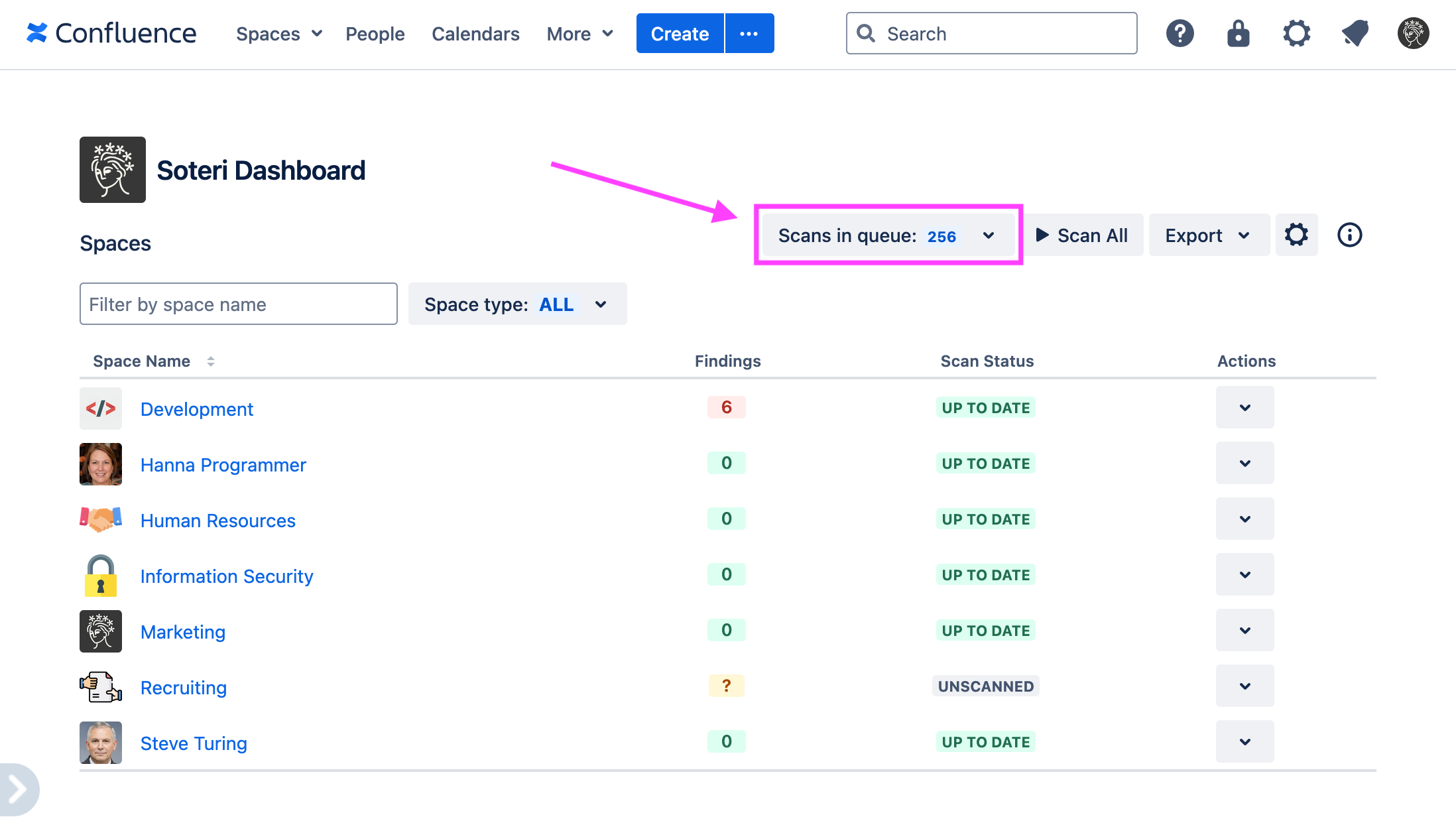Image resolution: width=1456 pixels, height=817 pixels.
Task: Open the Hanna Programmer space
Action: [223, 464]
